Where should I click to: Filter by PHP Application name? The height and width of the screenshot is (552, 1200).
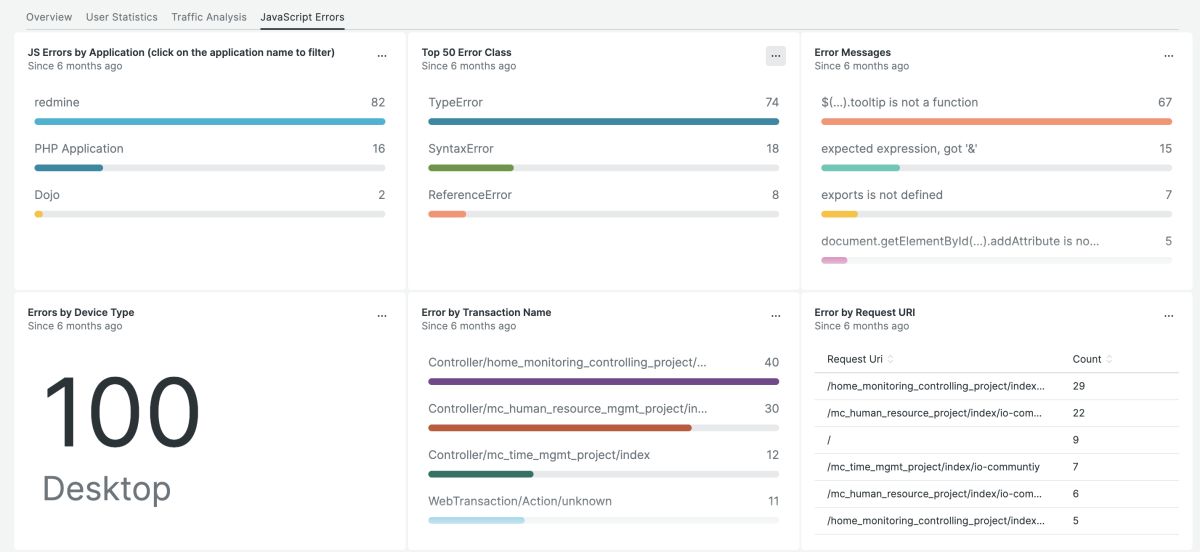(x=79, y=148)
